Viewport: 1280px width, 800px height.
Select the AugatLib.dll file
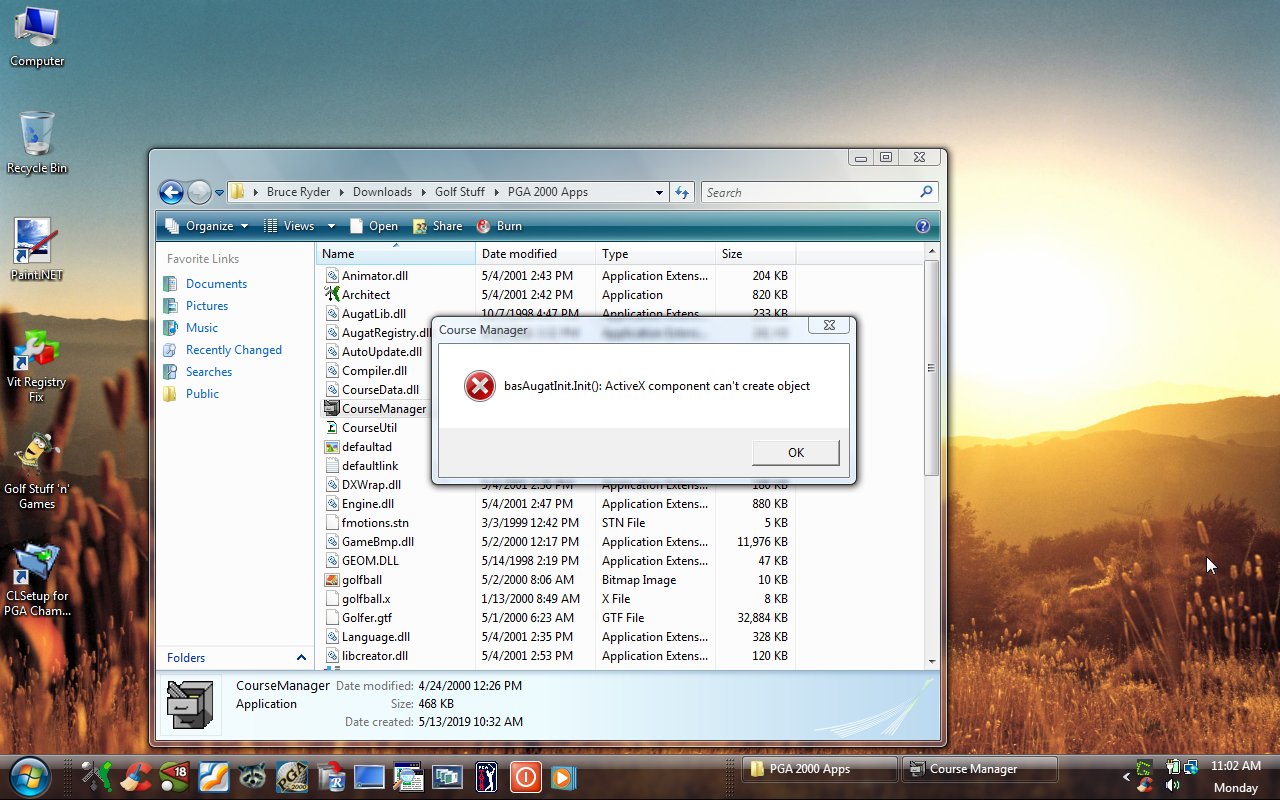(x=366, y=314)
